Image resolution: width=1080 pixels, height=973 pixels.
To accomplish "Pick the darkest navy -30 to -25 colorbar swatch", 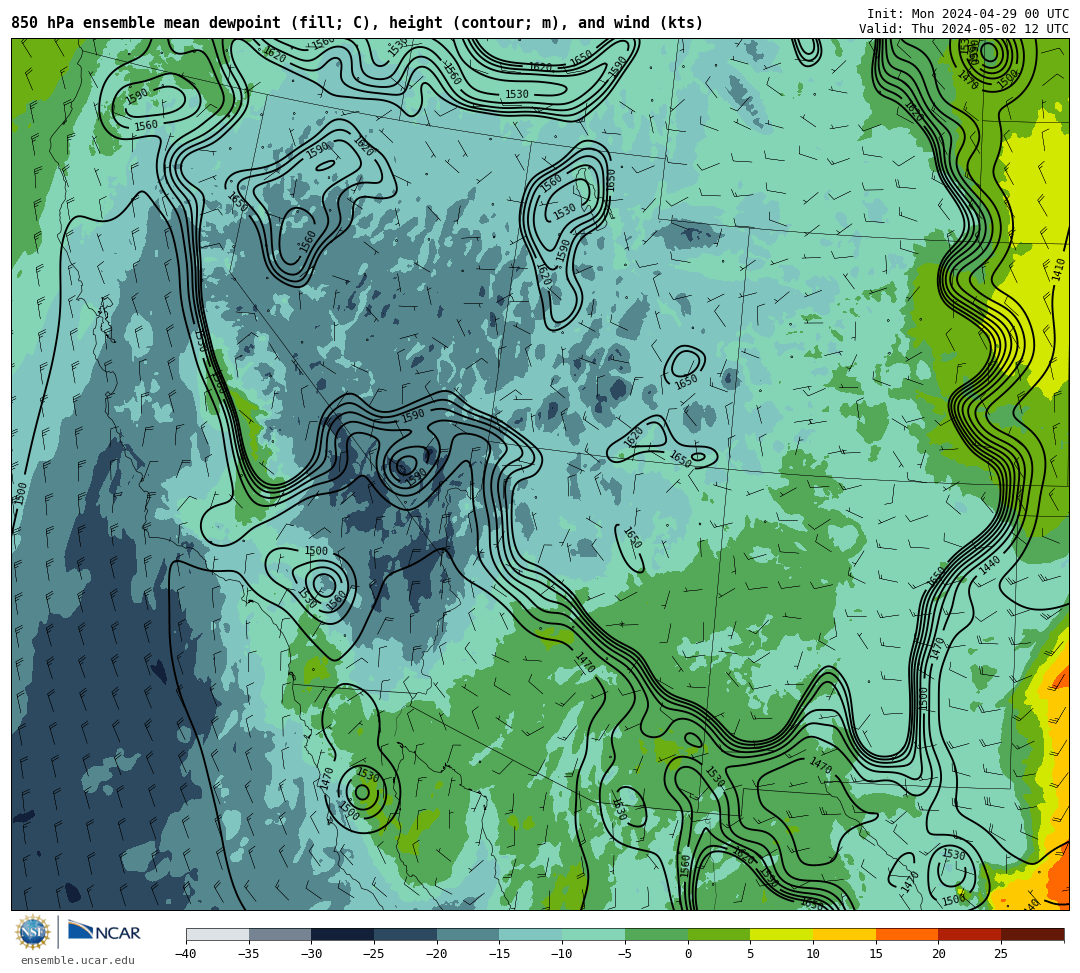I will coord(343,934).
